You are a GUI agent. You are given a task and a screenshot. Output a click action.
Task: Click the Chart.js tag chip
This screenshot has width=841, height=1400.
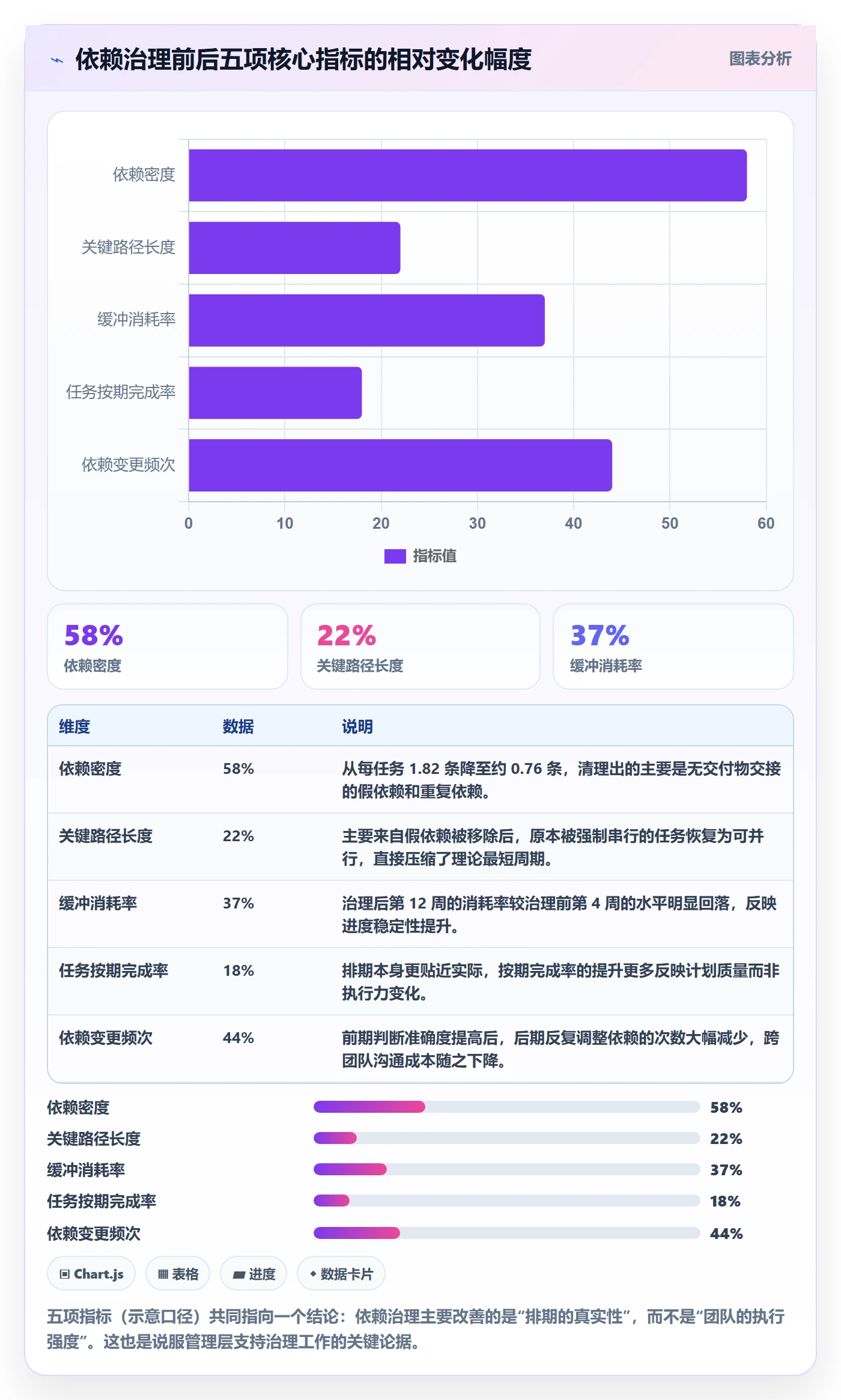click(x=91, y=1274)
